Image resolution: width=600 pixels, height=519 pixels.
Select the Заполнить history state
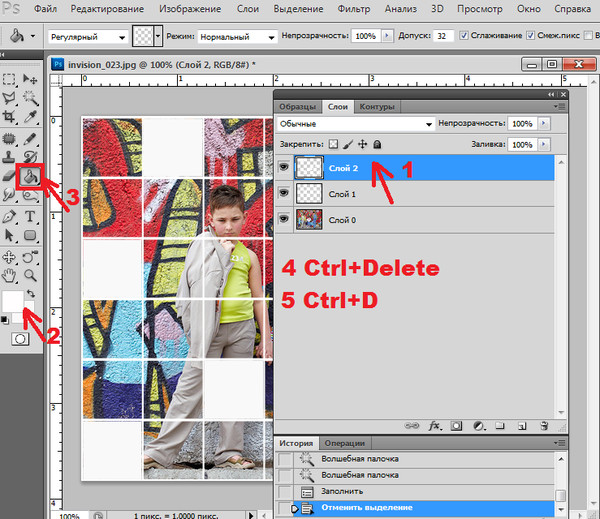pyautogui.click(x=414, y=491)
